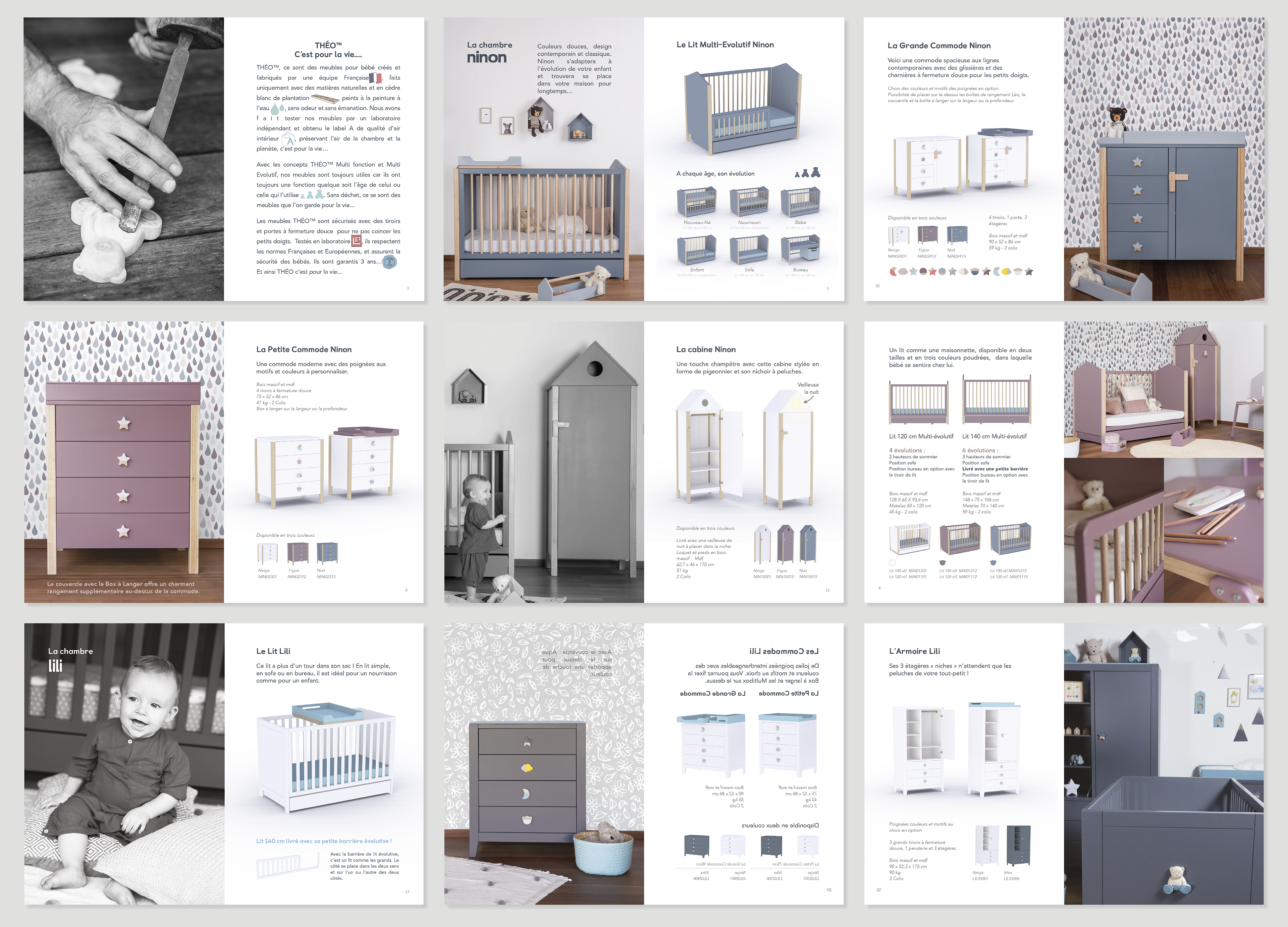1288x927 pixels.
Task: Select the Figue NIN10012 cabine thumbnail
Action: (x=785, y=545)
